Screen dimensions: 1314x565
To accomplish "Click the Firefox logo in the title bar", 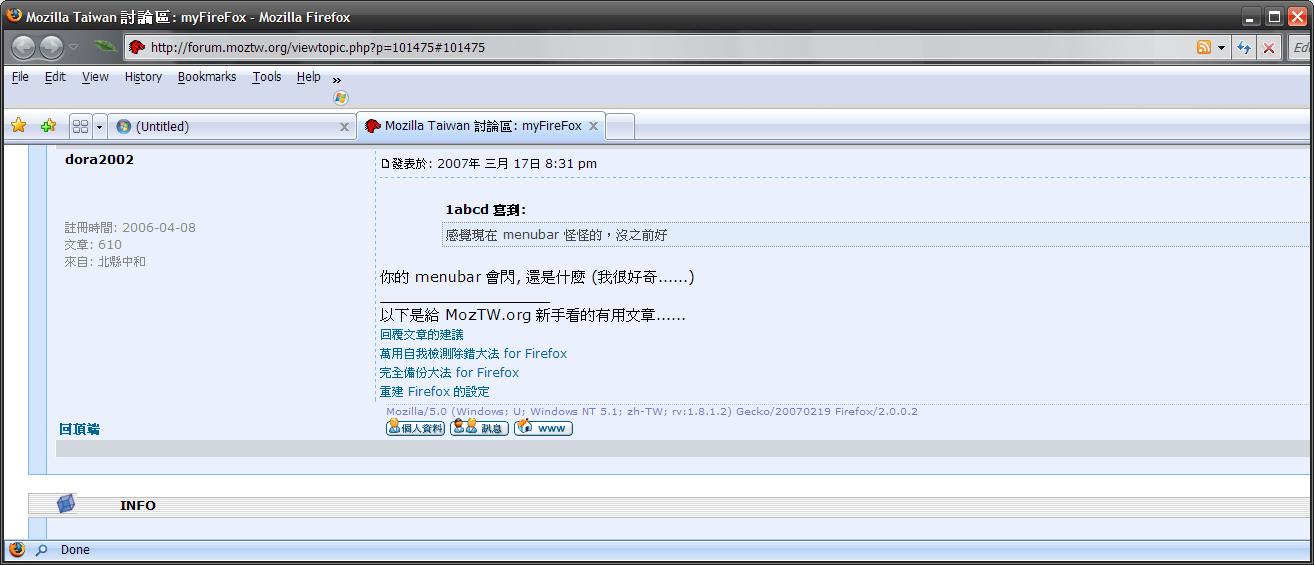I will pos(14,16).
